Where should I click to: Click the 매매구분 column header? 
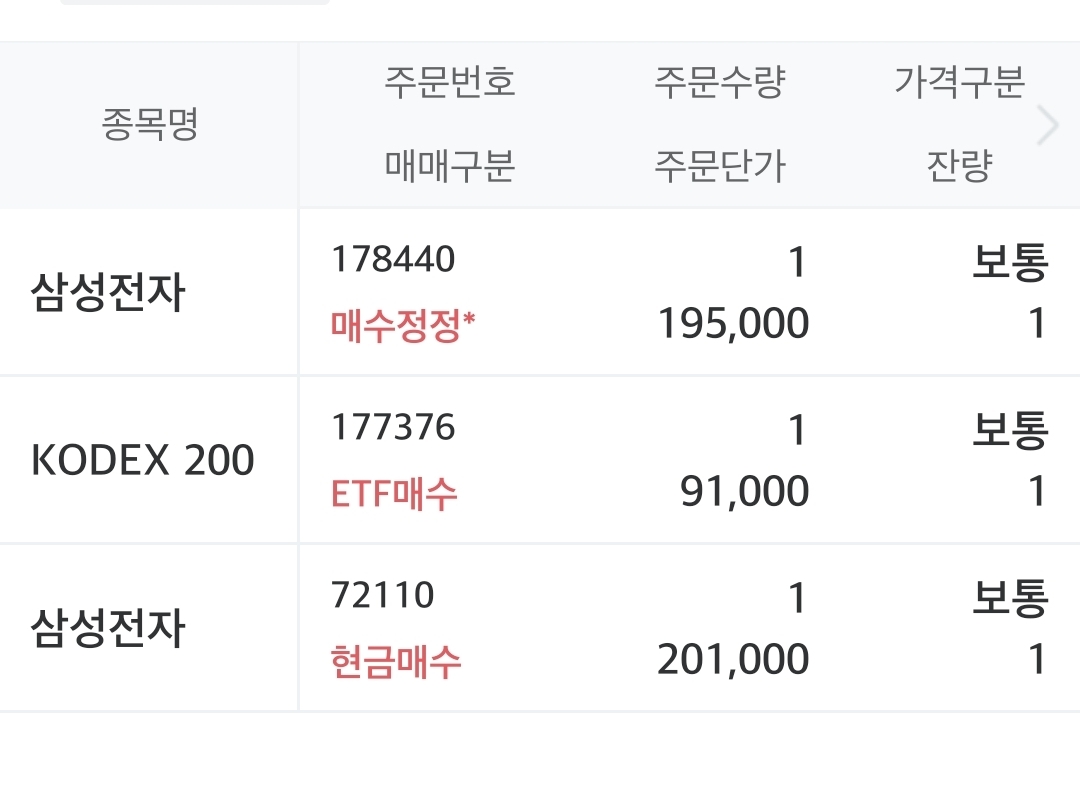(449, 166)
